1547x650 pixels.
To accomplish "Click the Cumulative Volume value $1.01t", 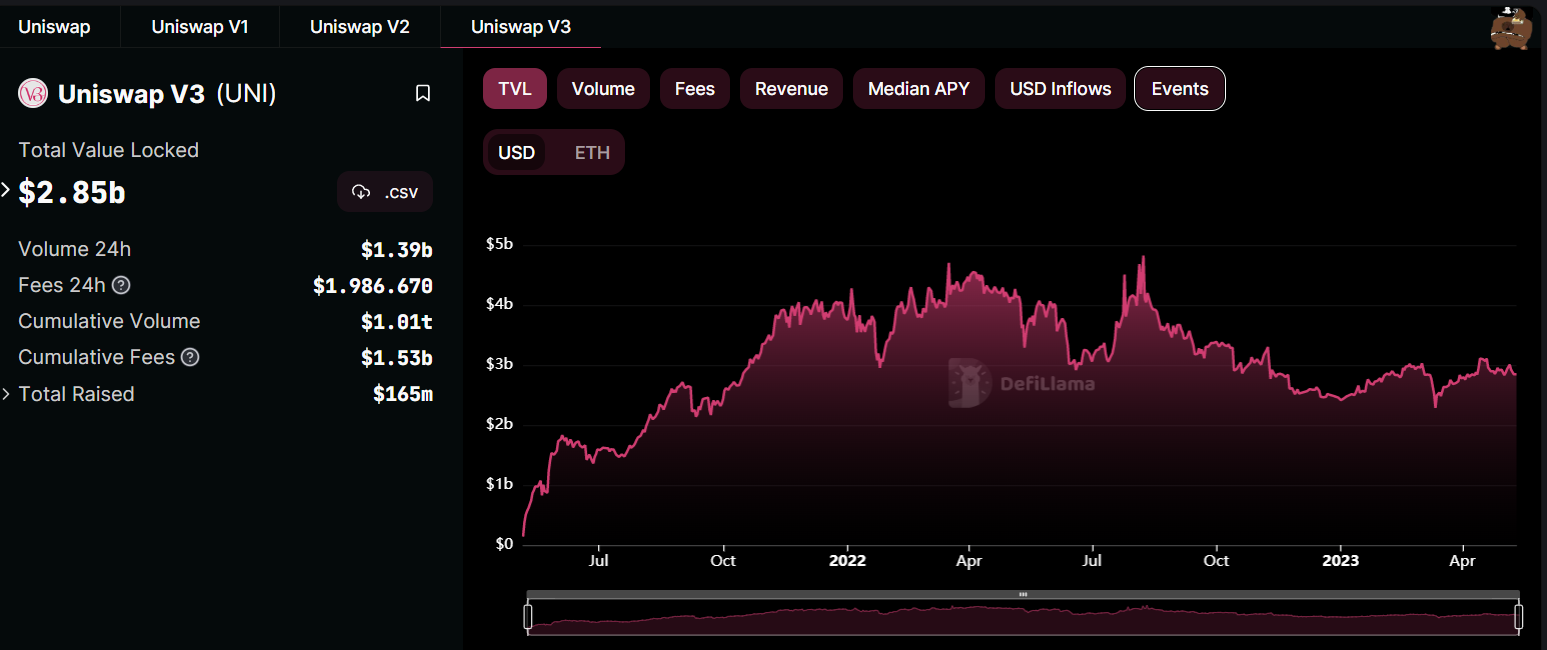I will 397,322.
